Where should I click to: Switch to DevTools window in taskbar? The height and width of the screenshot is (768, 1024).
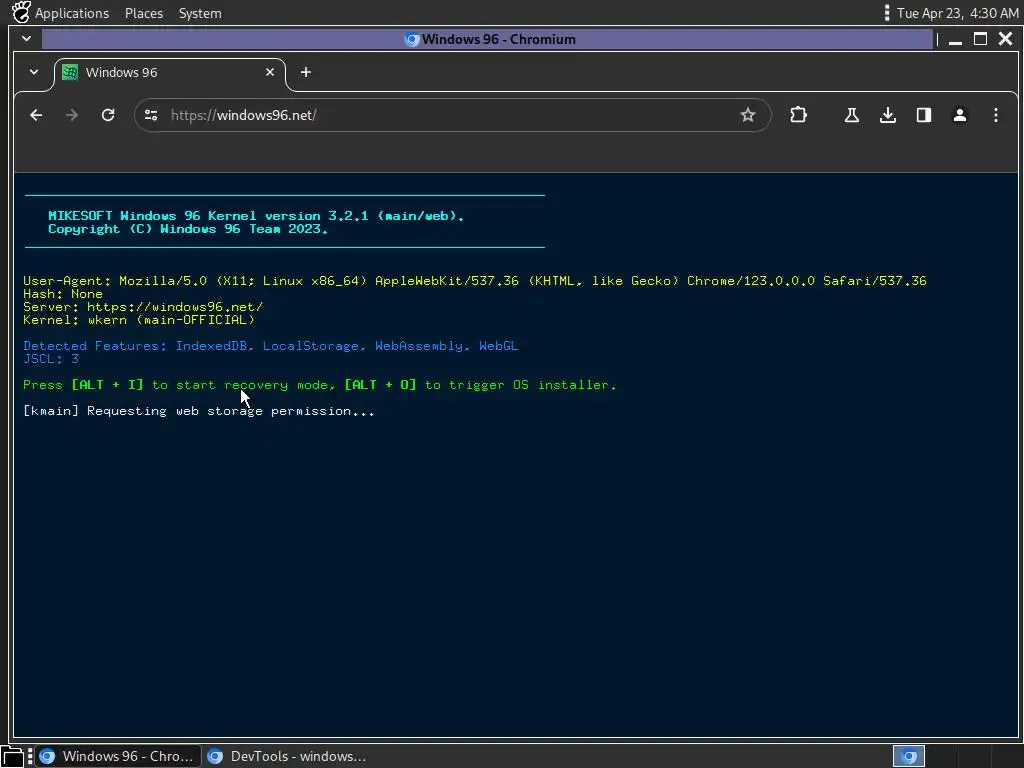[x=287, y=756]
